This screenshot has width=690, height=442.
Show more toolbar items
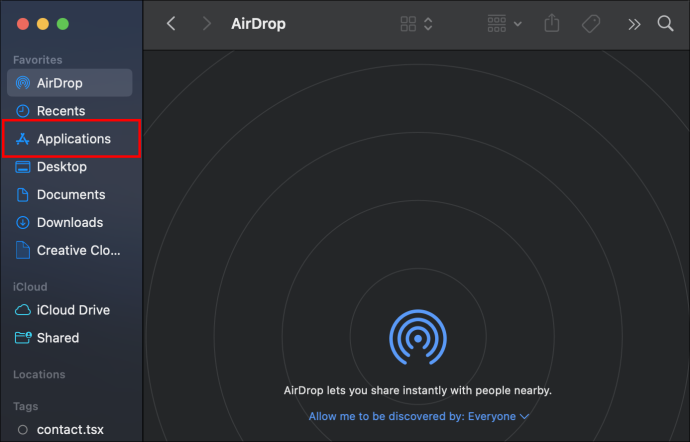pos(634,24)
